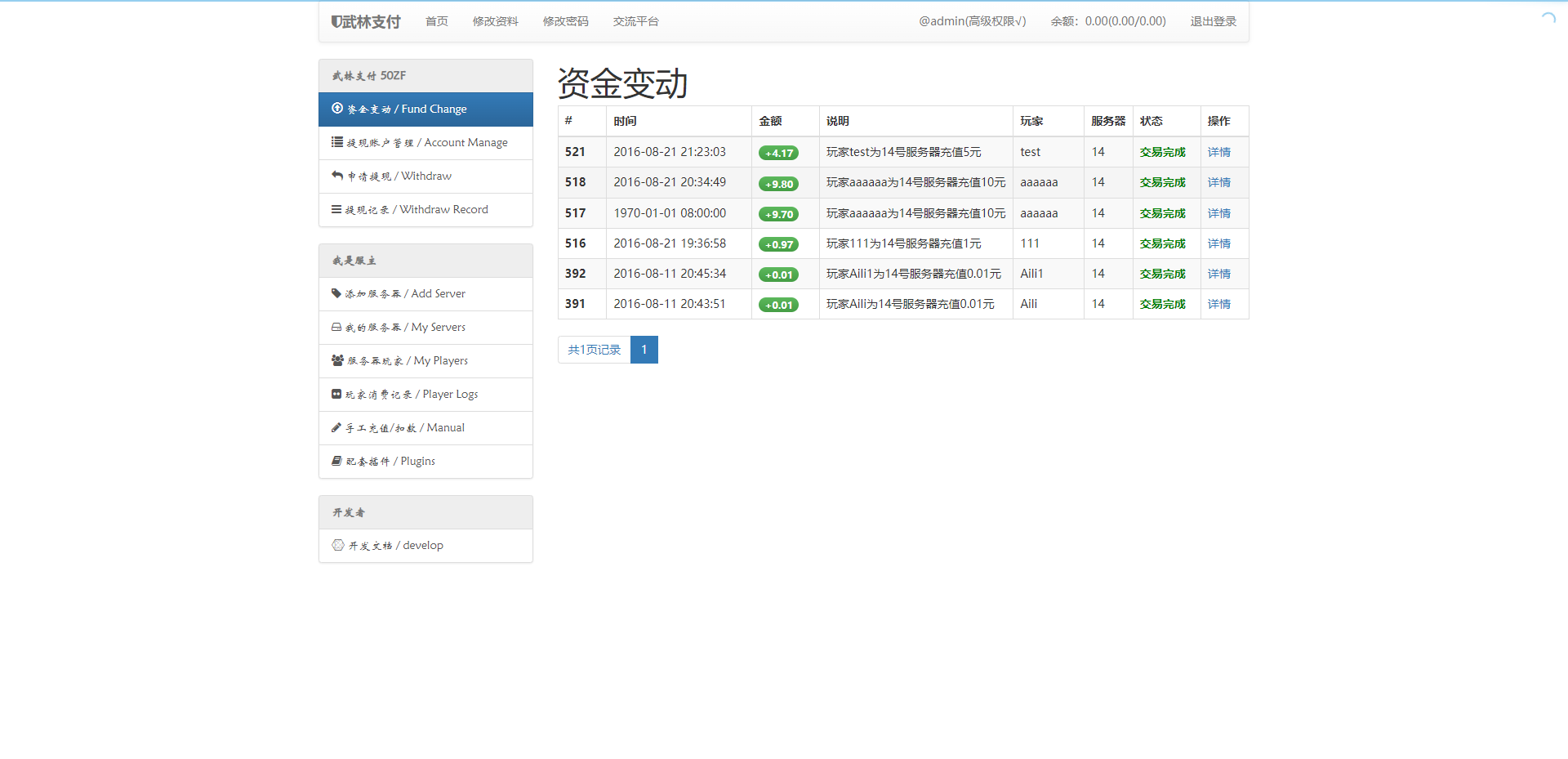The image size is (1568, 759).
Task: Click the @admin account label
Action: (x=973, y=21)
